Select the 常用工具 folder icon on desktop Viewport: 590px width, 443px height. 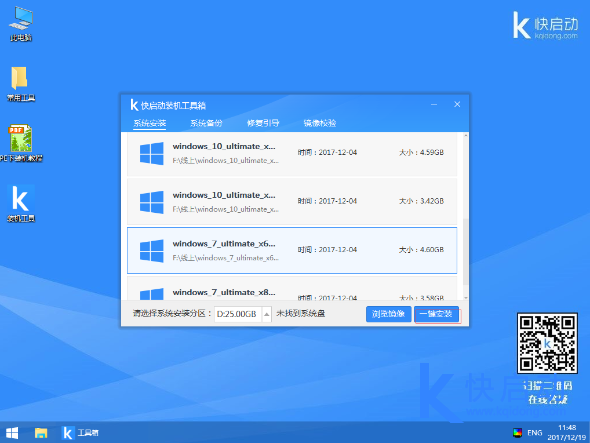click(21, 84)
